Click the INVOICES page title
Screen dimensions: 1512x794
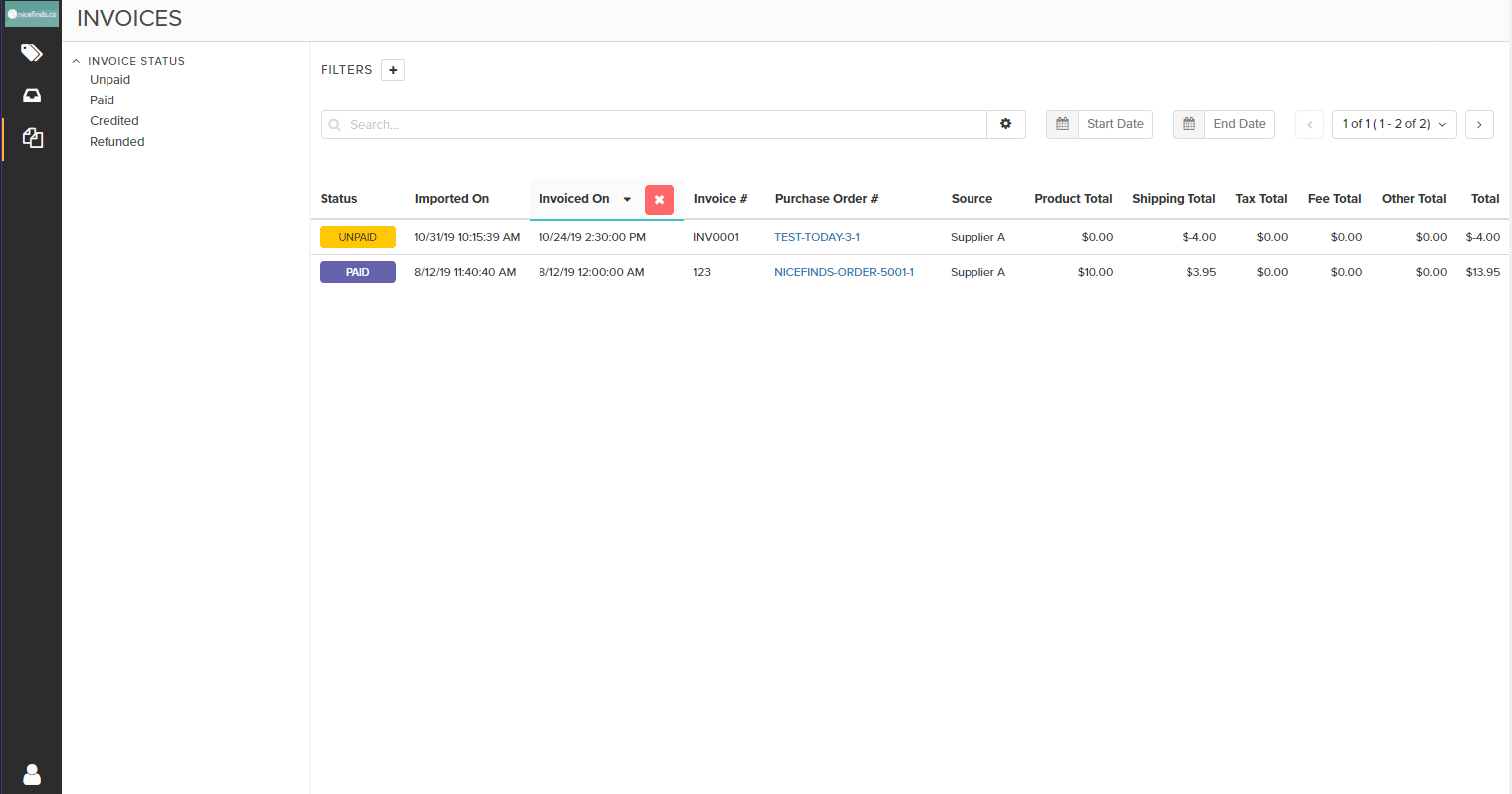129,18
